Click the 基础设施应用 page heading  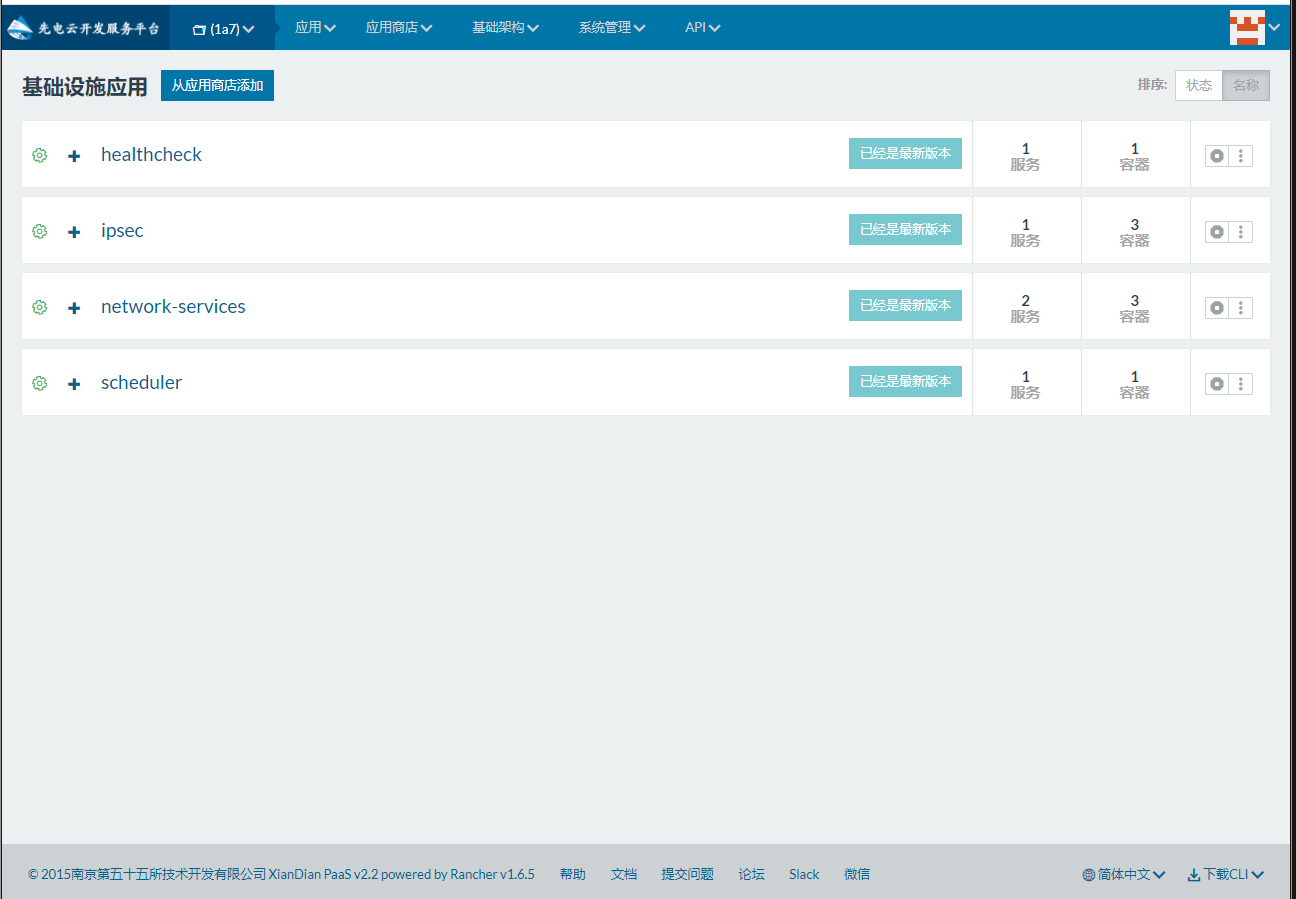85,86
